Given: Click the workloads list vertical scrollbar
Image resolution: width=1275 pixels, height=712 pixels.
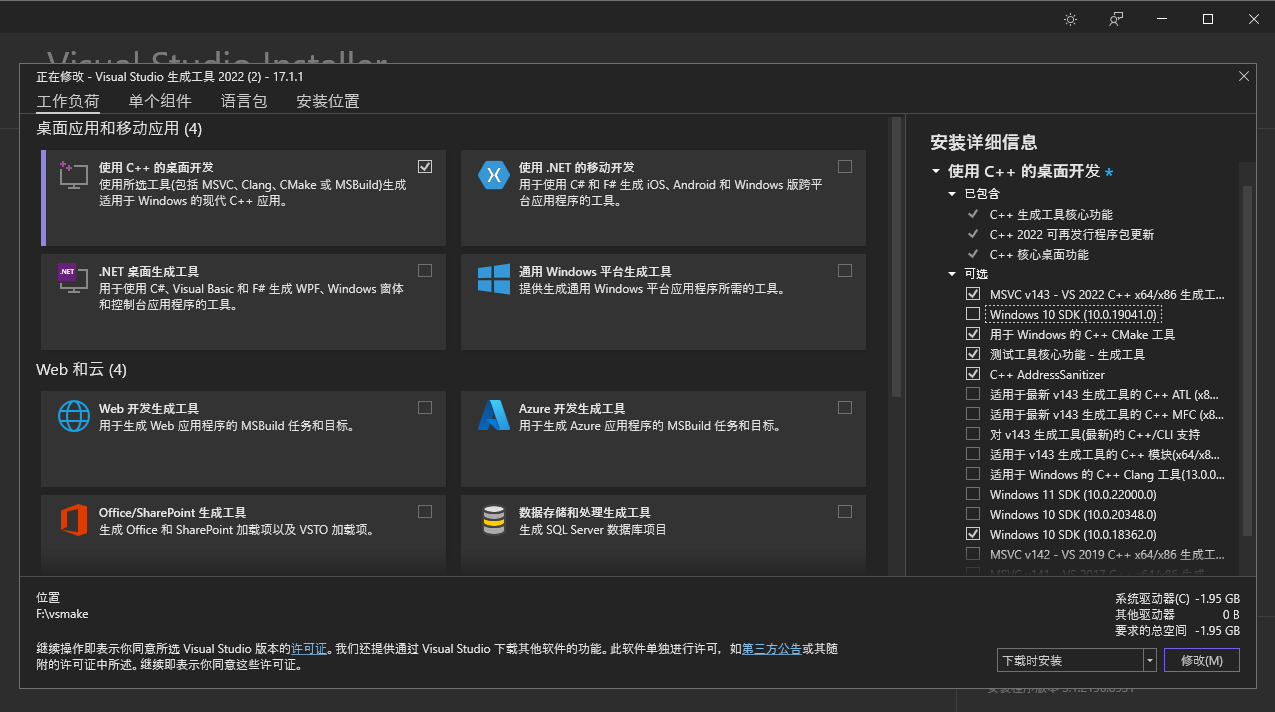Looking at the screenshot, I should tap(896, 258).
